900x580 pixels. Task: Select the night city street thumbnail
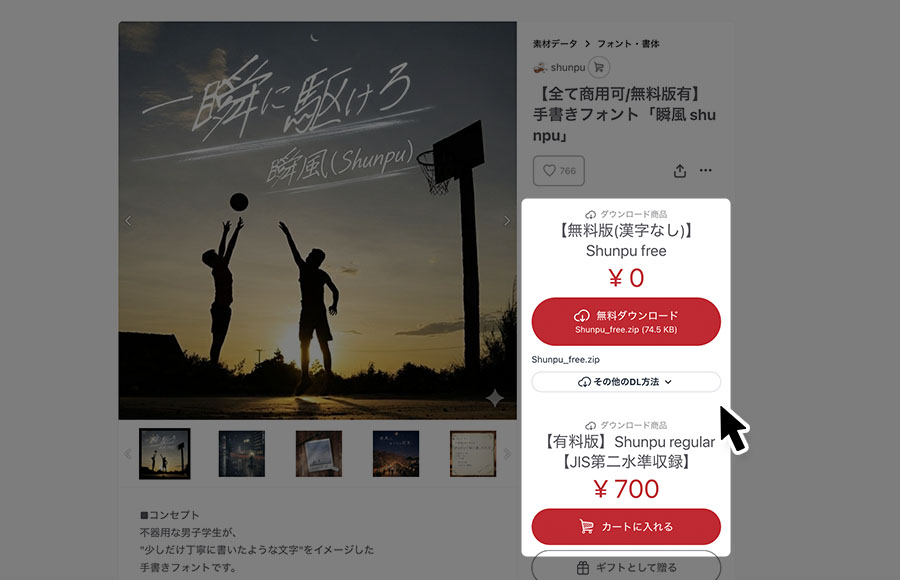click(242, 454)
